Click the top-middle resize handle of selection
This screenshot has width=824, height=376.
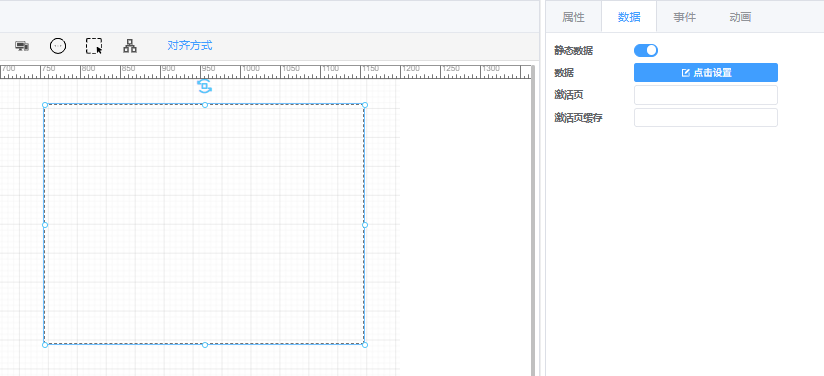tap(205, 105)
